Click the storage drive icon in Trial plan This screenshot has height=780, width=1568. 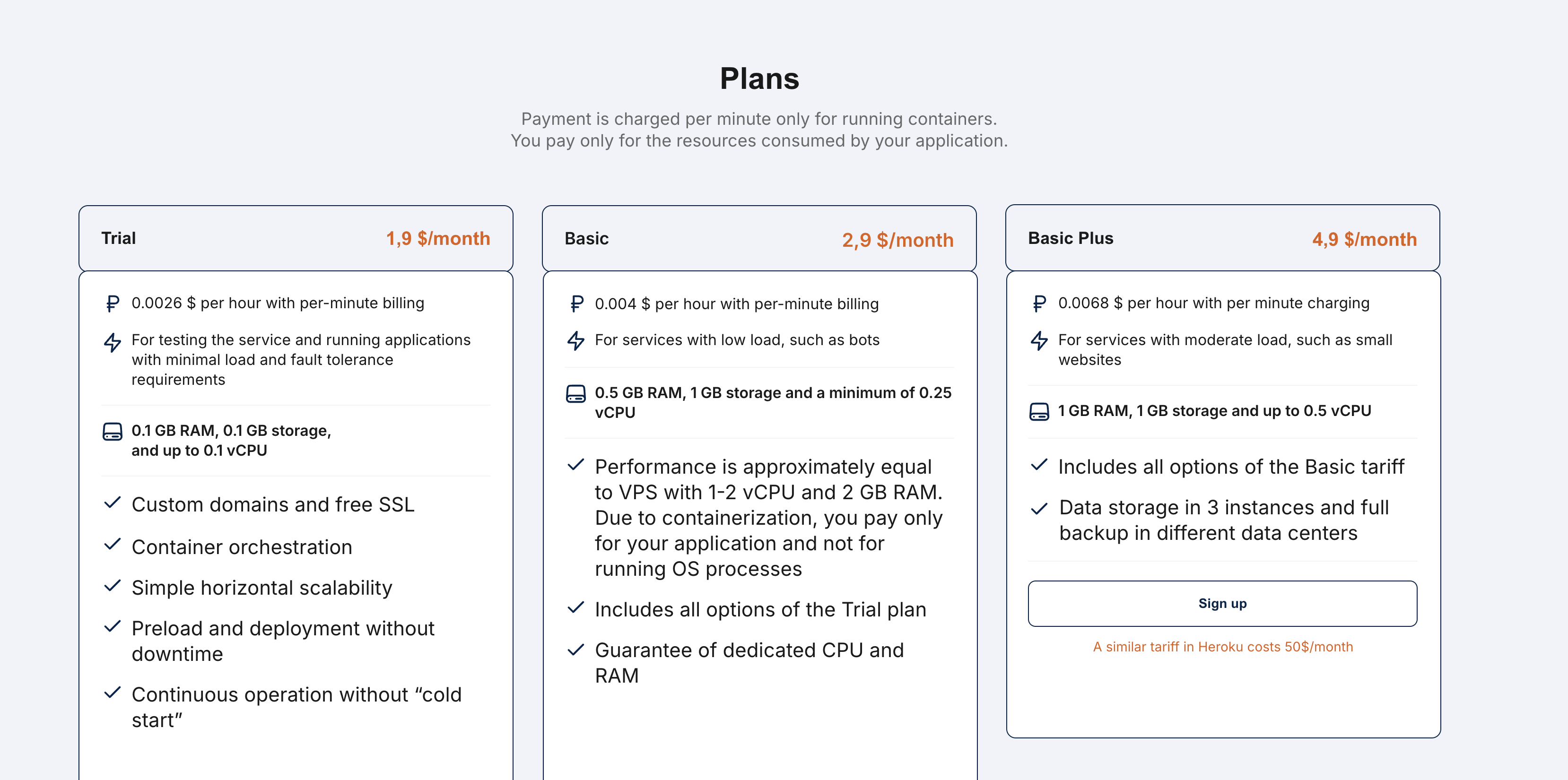pos(113,432)
